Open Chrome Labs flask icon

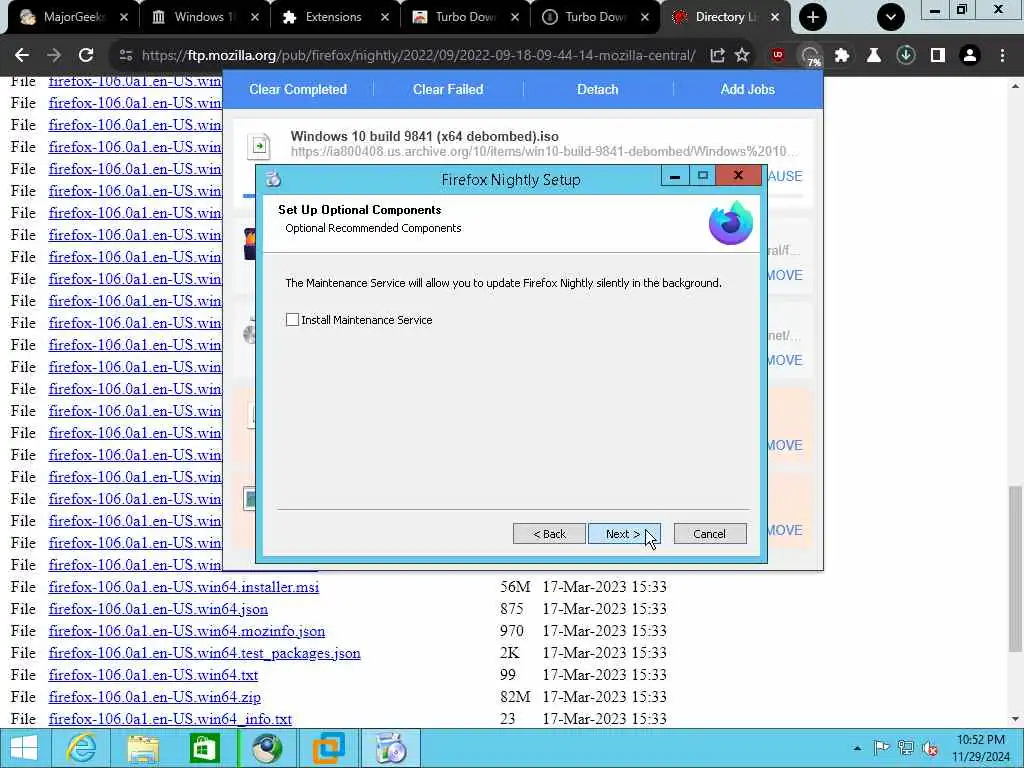[874, 56]
